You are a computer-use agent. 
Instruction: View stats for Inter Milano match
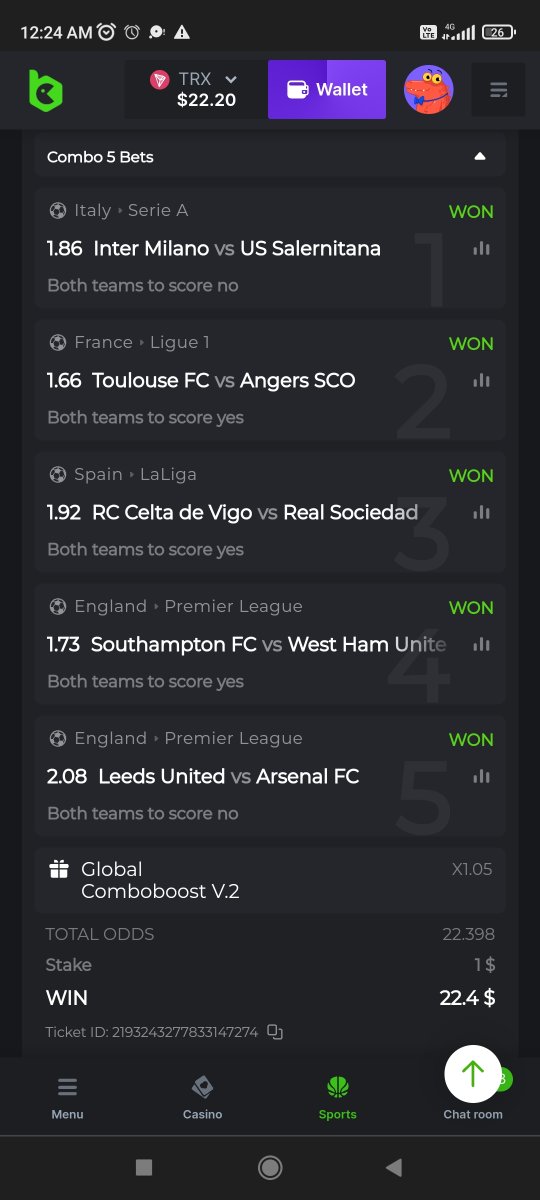481,248
